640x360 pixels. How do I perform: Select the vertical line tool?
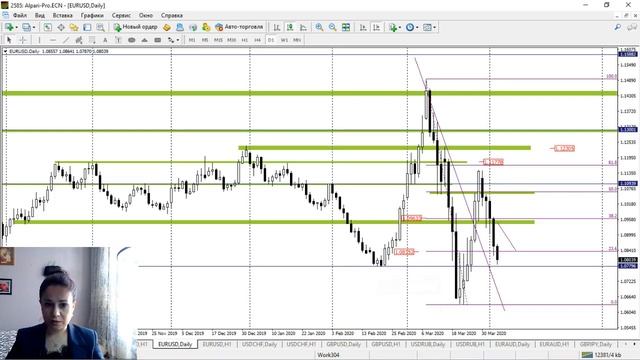pyautogui.click(x=39, y=40)
